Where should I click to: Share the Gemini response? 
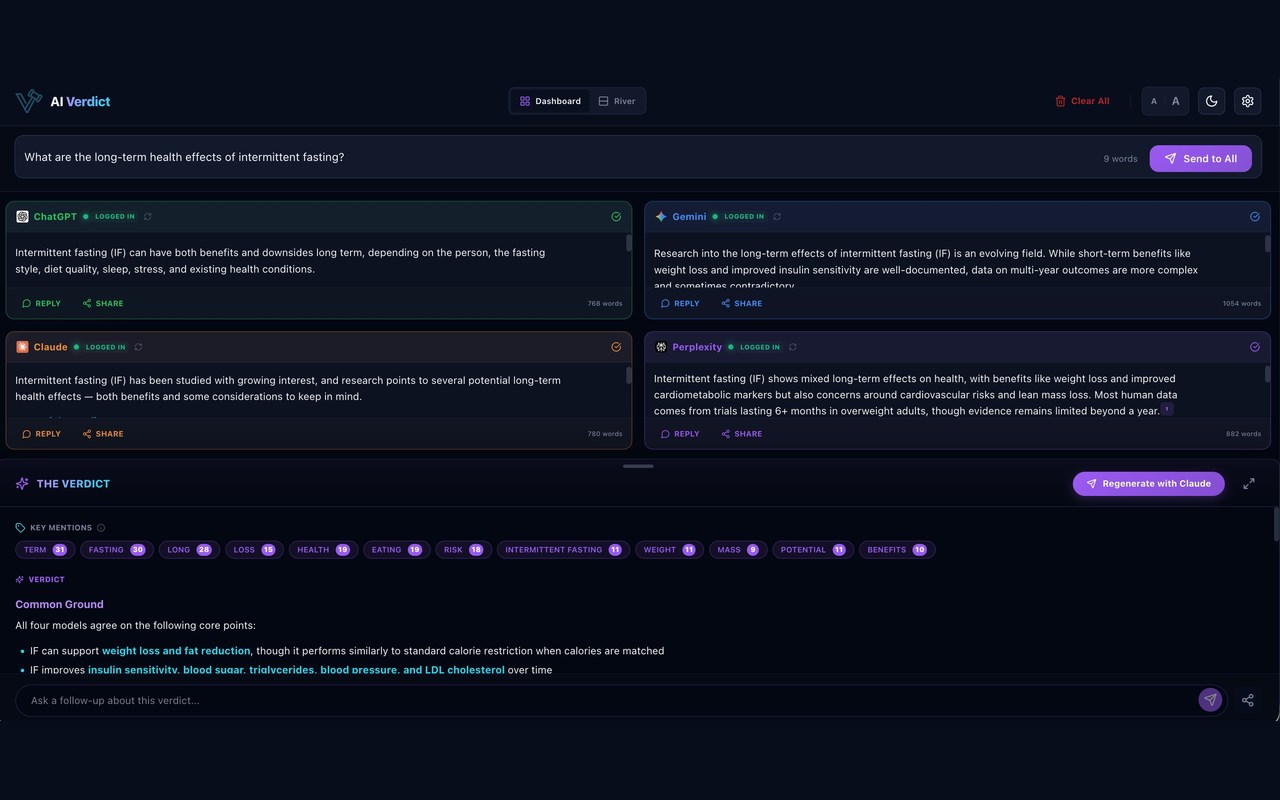(x=742, y=303)
